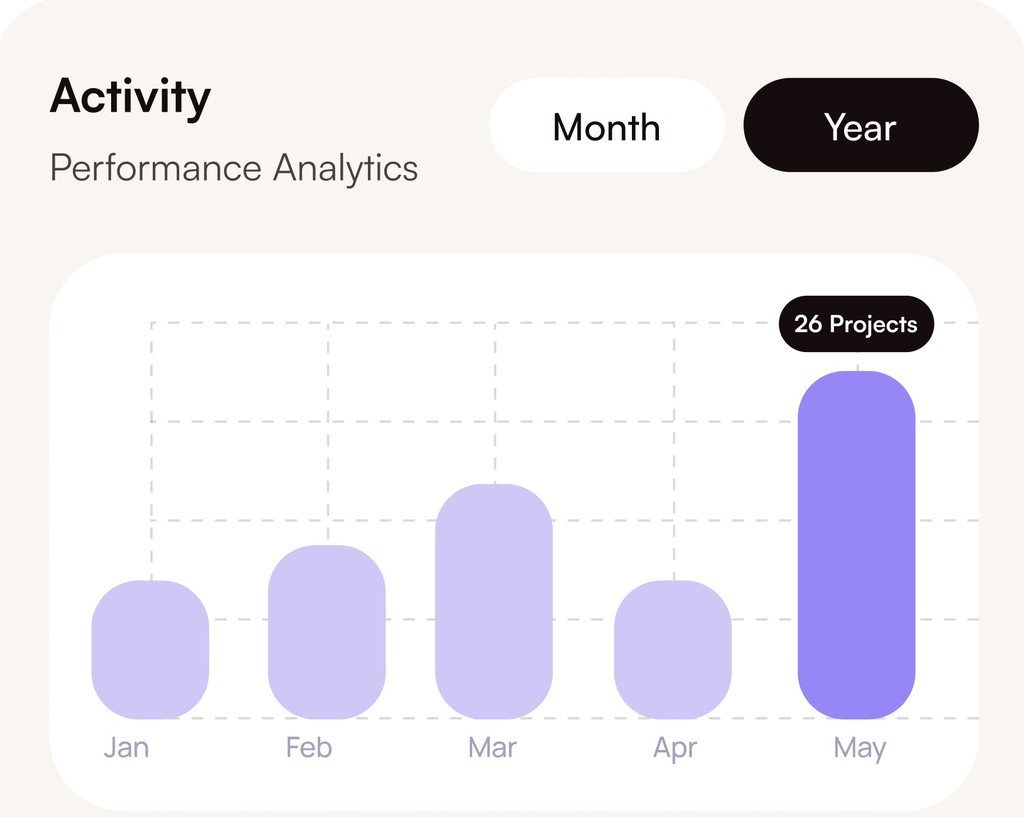Select the Year view toggle
The height and width of the screenshot is (817, 1024).
coord(860,127)
